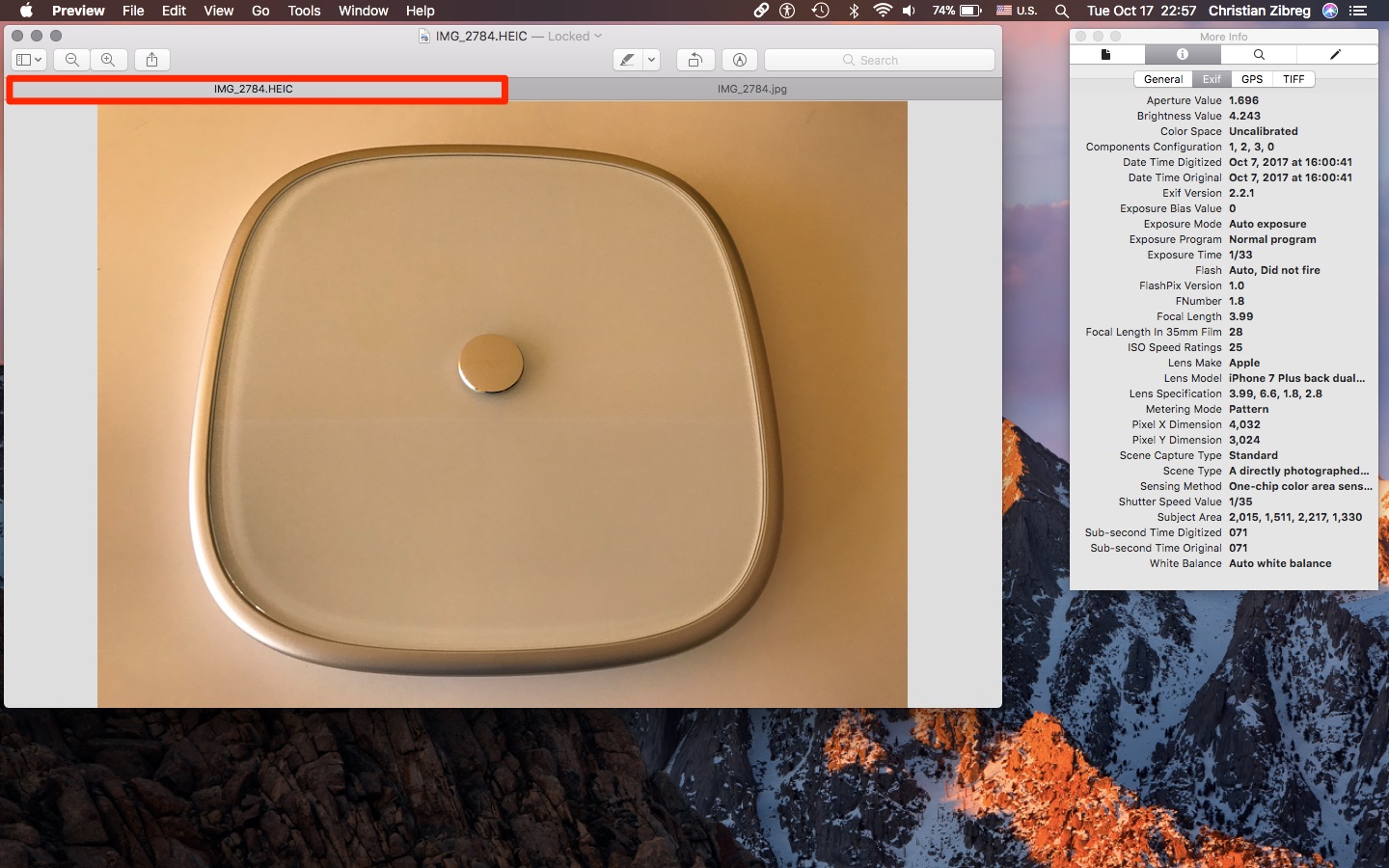This screenshot has width=1389, height=868.
Task: Click the Search field in the toolbar
Action: click(879, 60)
